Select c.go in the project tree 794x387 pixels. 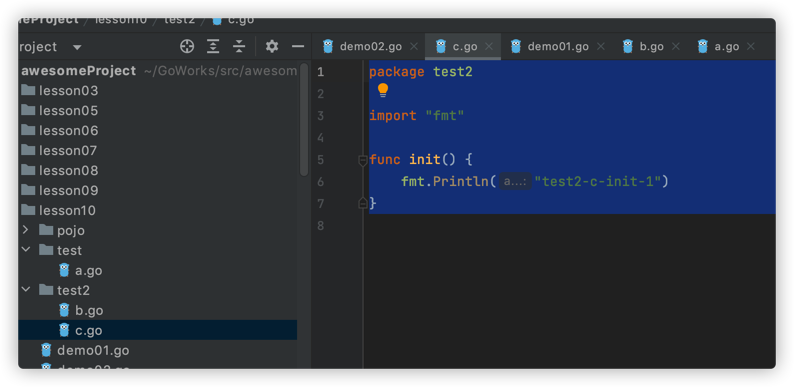[x=157, y=330]
